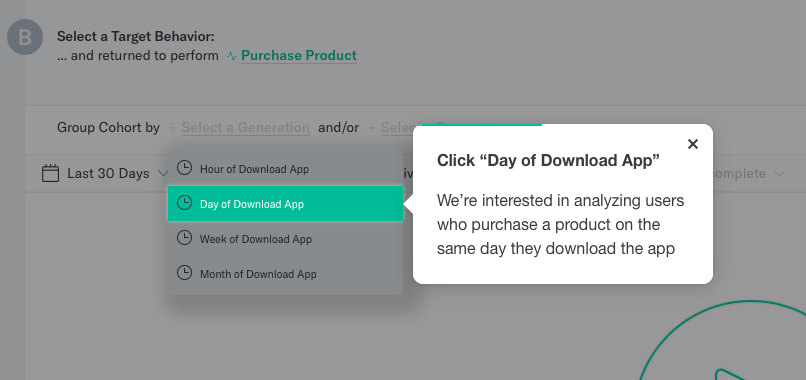Close the Day of Download App tooltip
Image resolution: width=806 pixels, height=380 pixels.
[693, 144]
